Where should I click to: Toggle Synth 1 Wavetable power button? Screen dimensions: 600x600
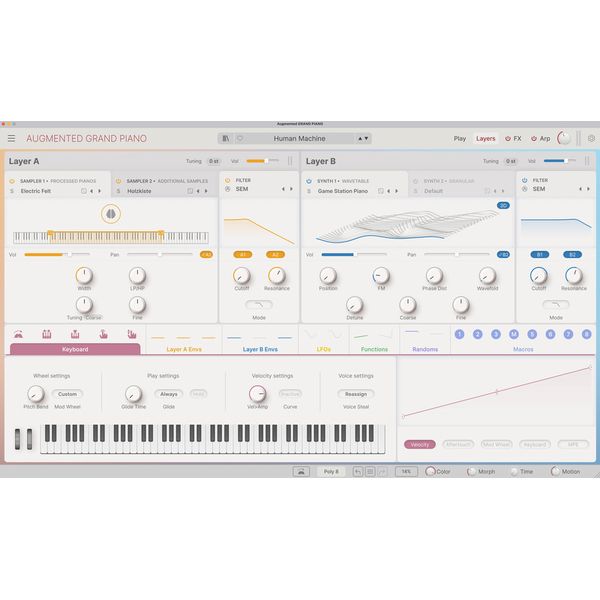pos(309,181)
